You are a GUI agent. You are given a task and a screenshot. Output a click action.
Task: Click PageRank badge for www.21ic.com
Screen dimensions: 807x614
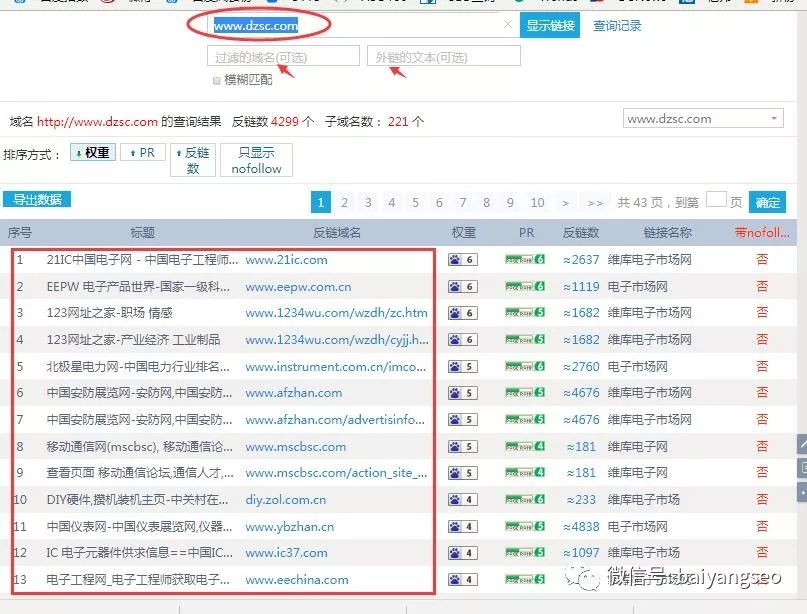(525, 259)
